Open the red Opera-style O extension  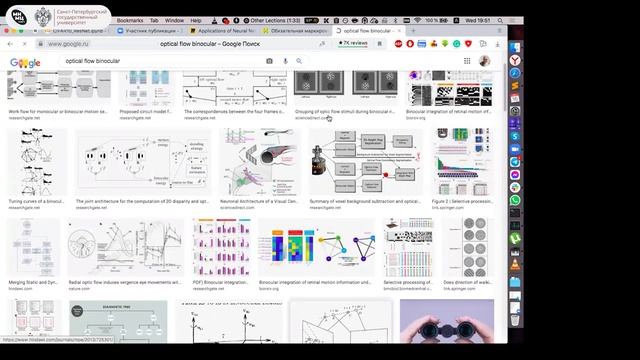click(x=410, y=44)
